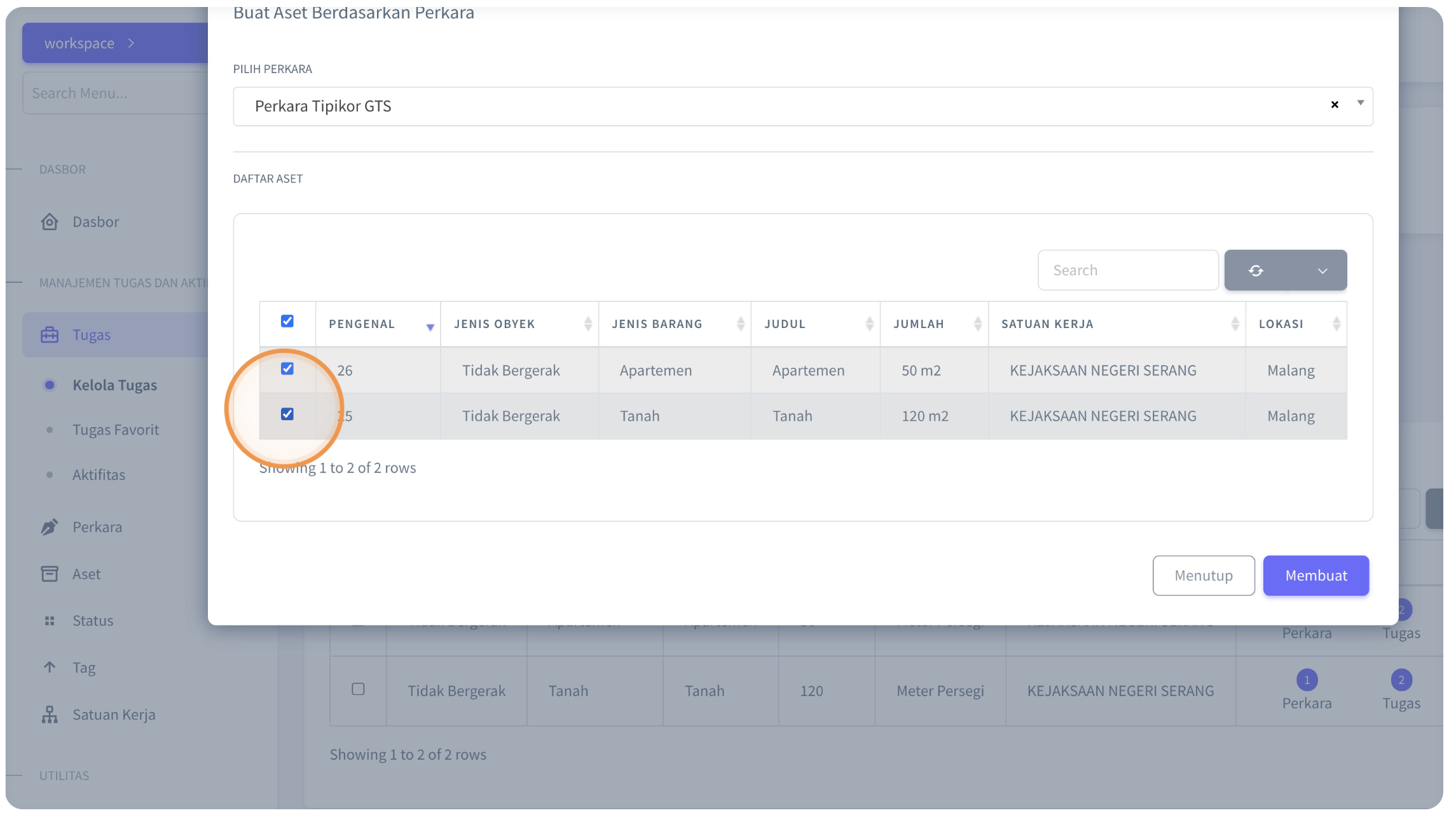Viewport: 1456px width, 815px height.
Task: Sort by Judul column arrows
Action: coord(869,324)
